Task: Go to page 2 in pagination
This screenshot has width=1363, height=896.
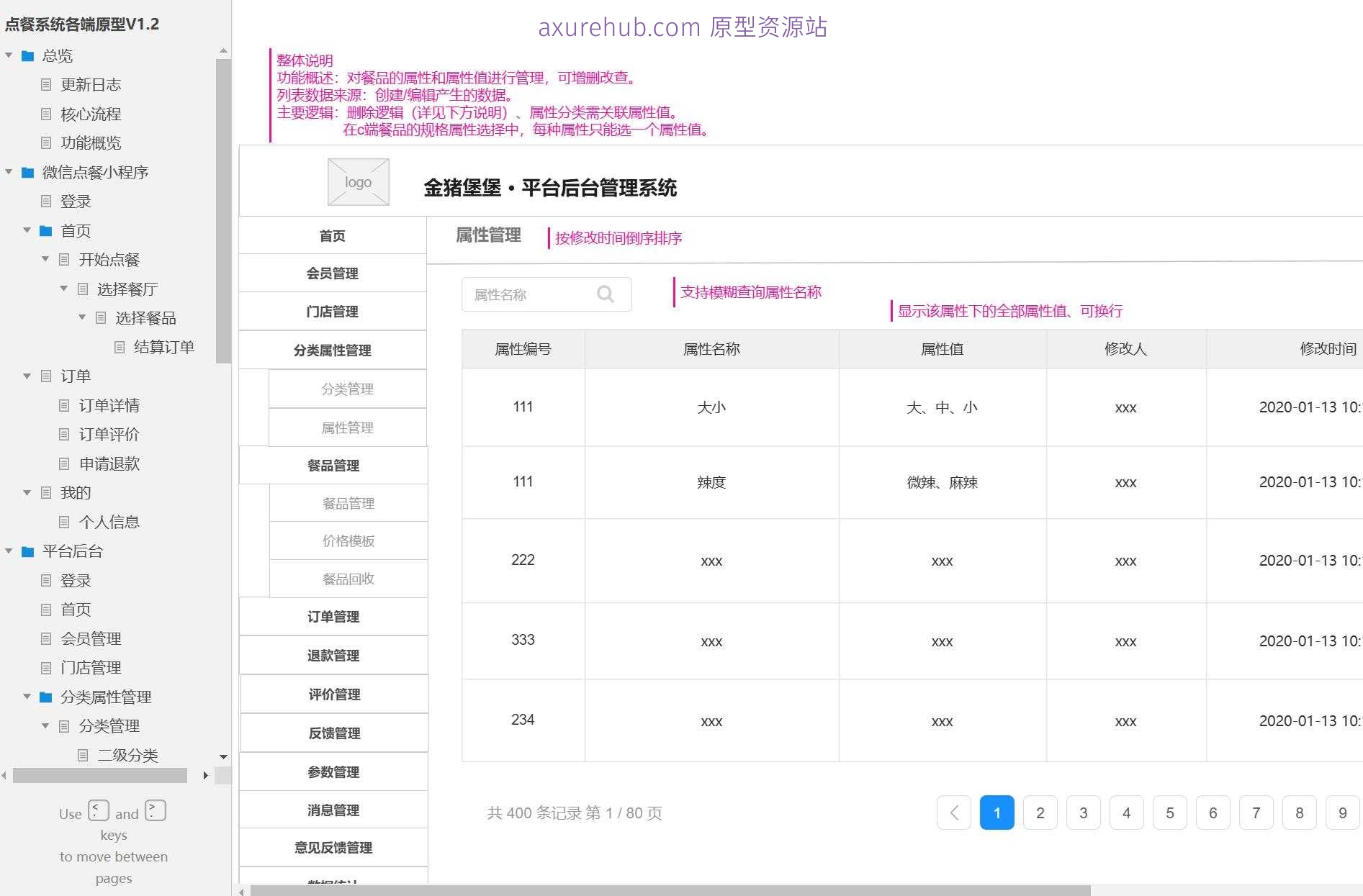Action: tap(1040, 813)
